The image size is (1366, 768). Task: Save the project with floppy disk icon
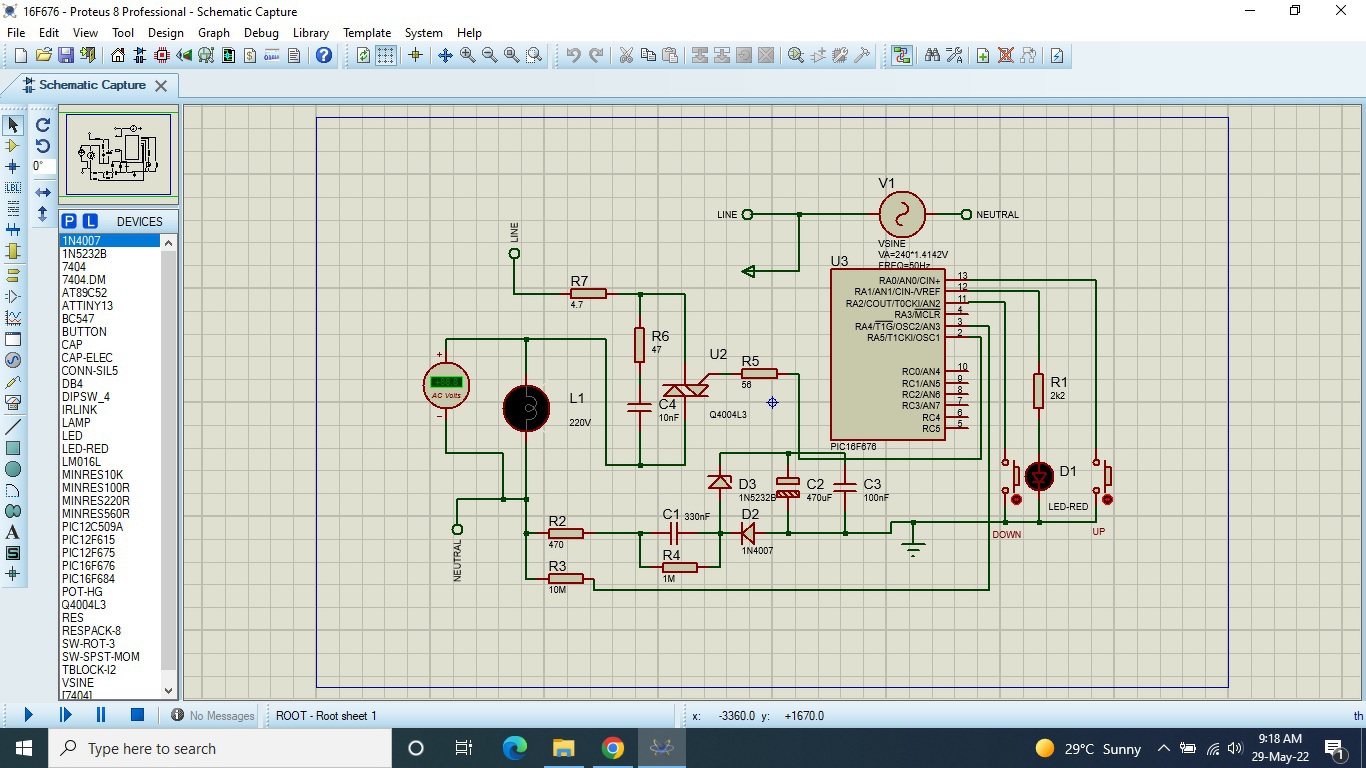click(66, 56)
